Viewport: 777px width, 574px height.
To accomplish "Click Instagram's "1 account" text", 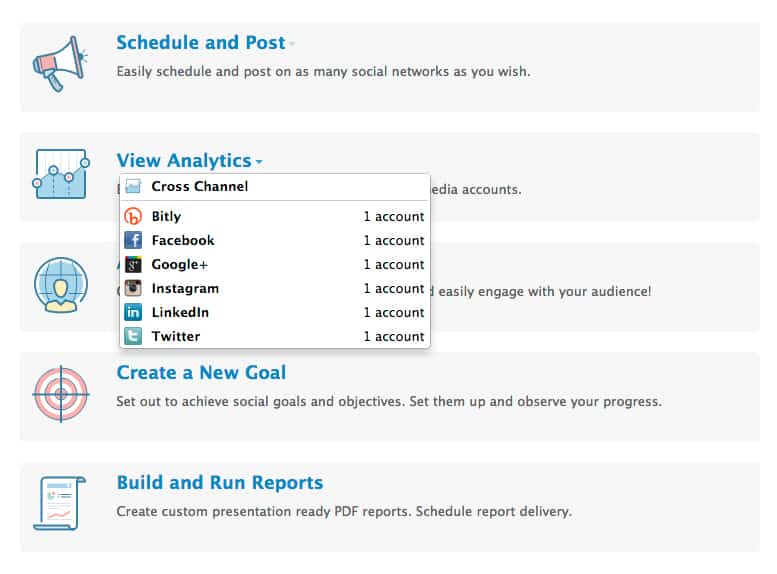I will 394,288.
